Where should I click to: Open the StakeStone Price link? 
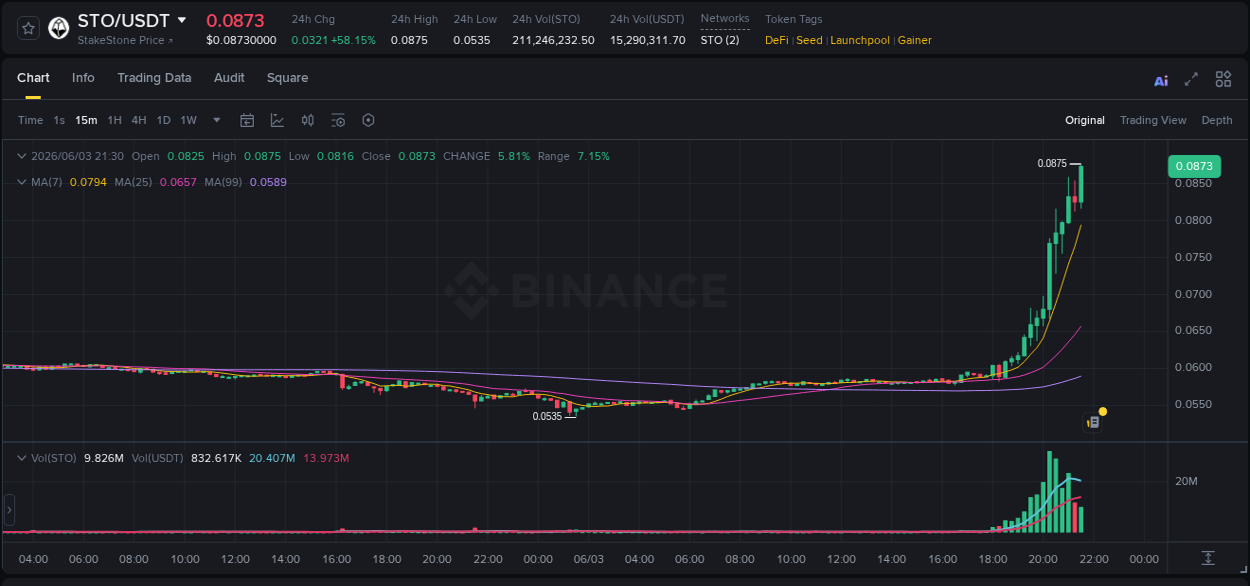click(x=125, y=40)
